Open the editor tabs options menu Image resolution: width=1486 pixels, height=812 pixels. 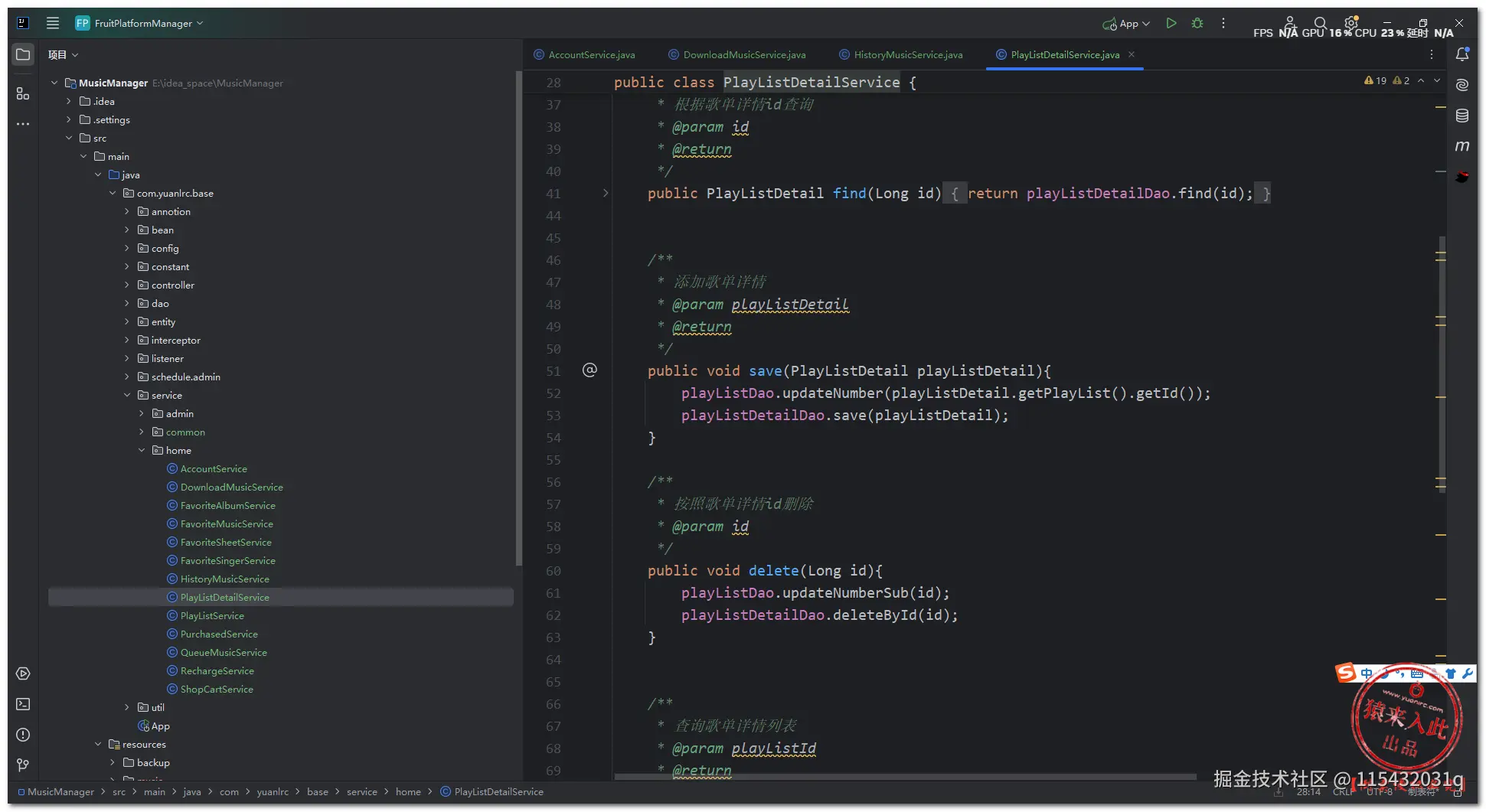[1432, 54]
